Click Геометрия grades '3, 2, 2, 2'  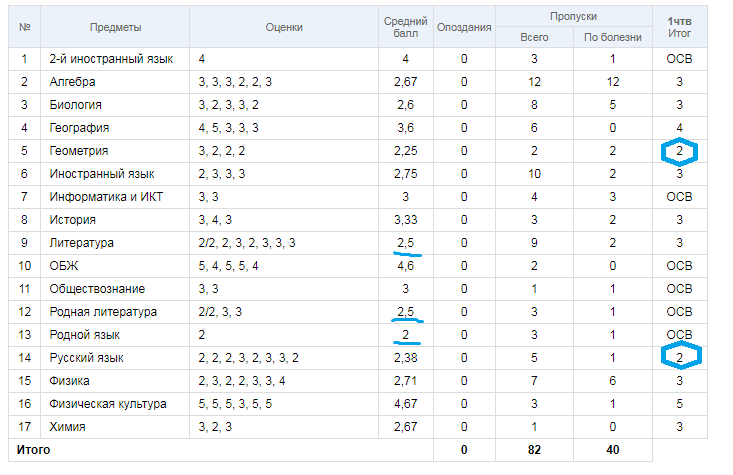point(222,151)
